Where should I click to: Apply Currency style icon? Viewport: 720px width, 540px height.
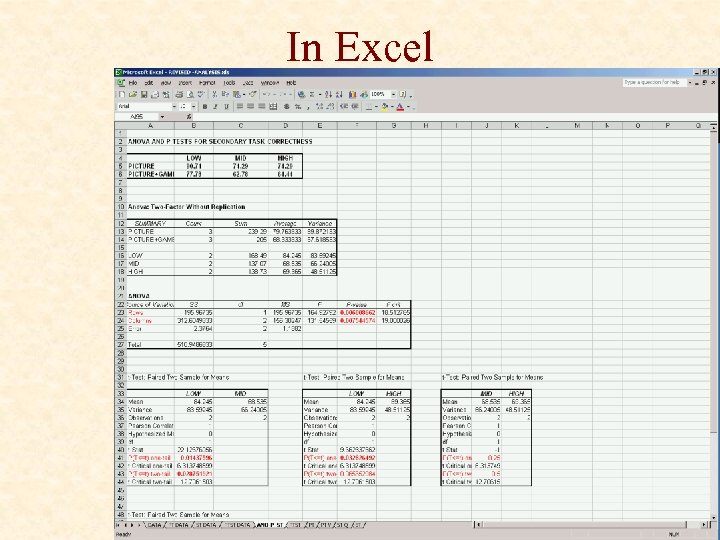286,107
